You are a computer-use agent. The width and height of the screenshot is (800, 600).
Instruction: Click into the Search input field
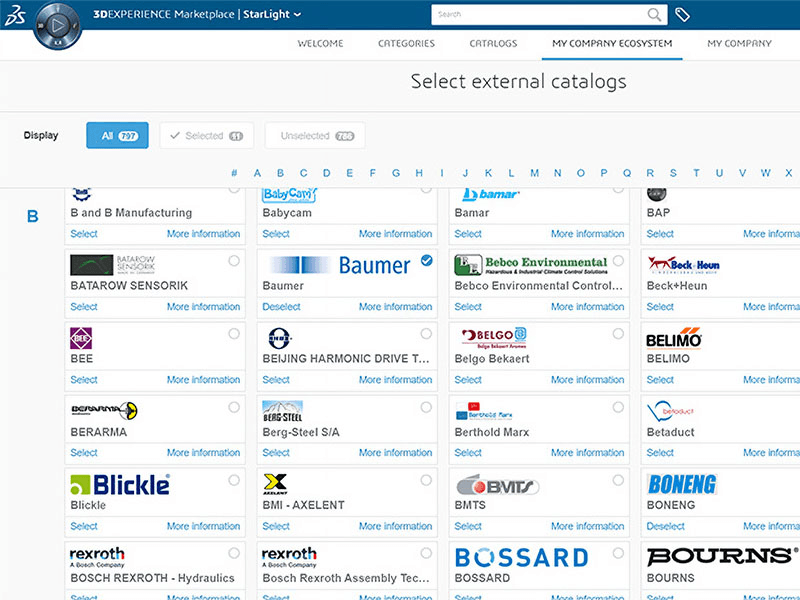click(540, 15)
